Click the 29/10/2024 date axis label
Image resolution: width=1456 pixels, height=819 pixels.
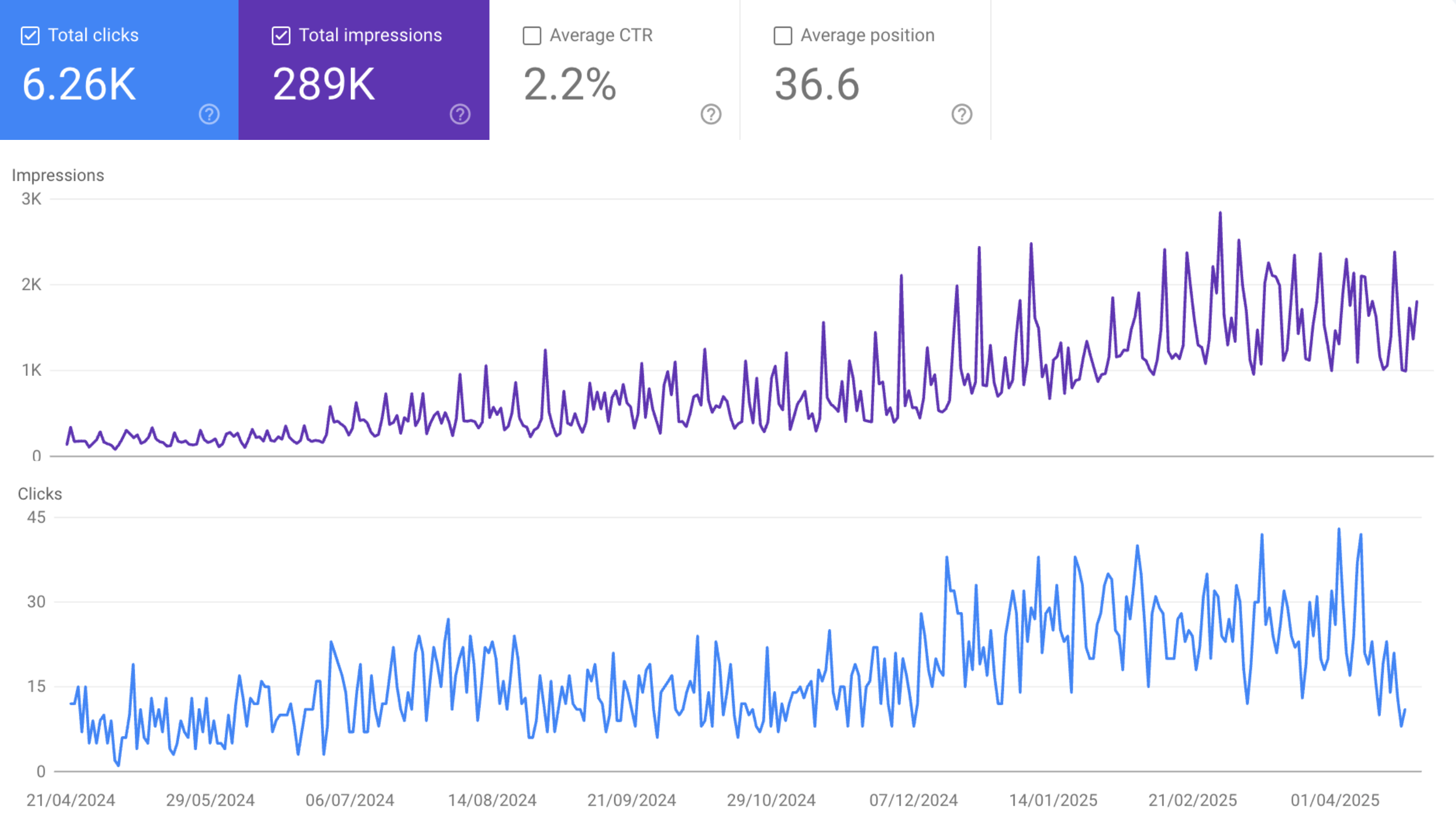[771, 800]
